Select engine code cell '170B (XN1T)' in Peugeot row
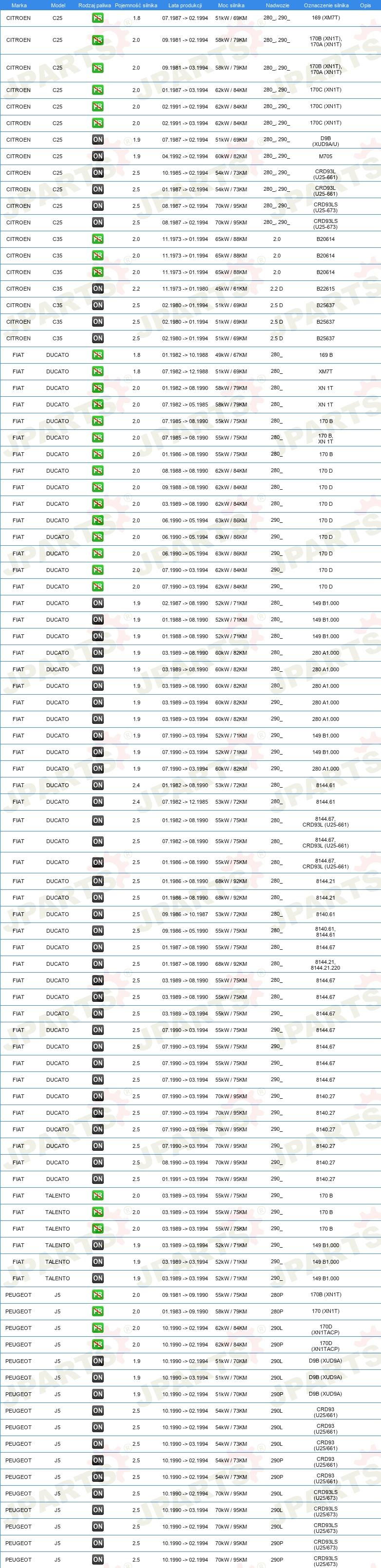 tap(325, 1295)
